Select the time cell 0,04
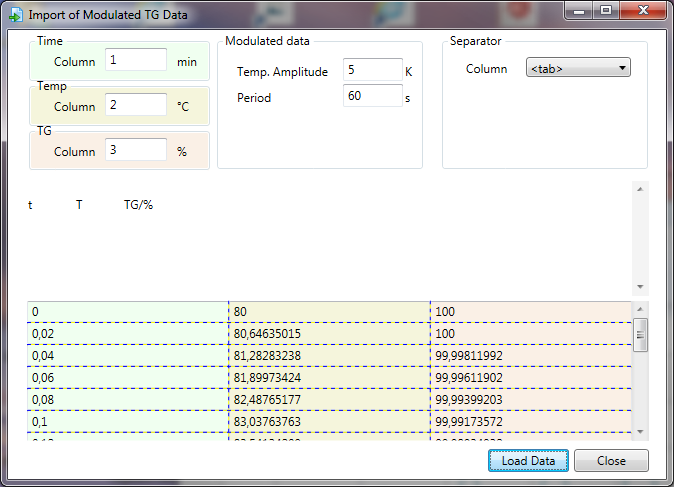This screenshot has width=674, height=487. [128, 355]
